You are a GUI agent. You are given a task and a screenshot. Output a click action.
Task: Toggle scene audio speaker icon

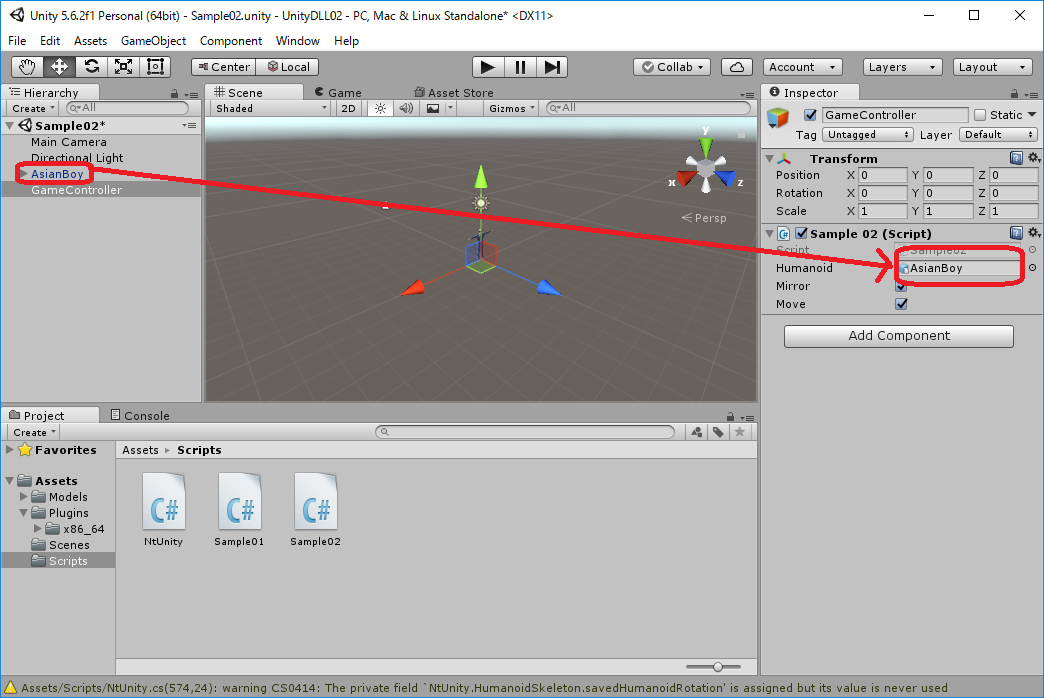[406, 108]
